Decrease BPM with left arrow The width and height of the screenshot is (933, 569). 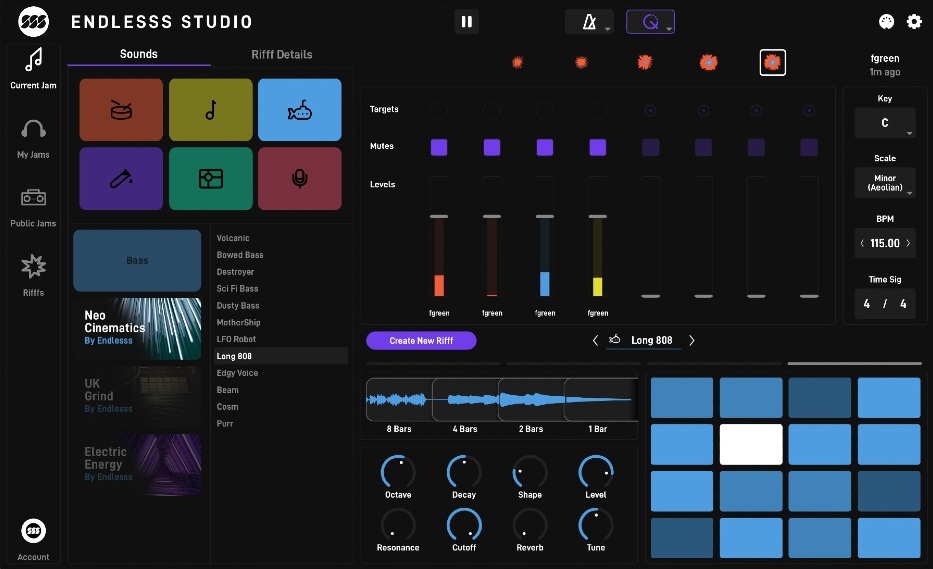click(x=862, y=243)
